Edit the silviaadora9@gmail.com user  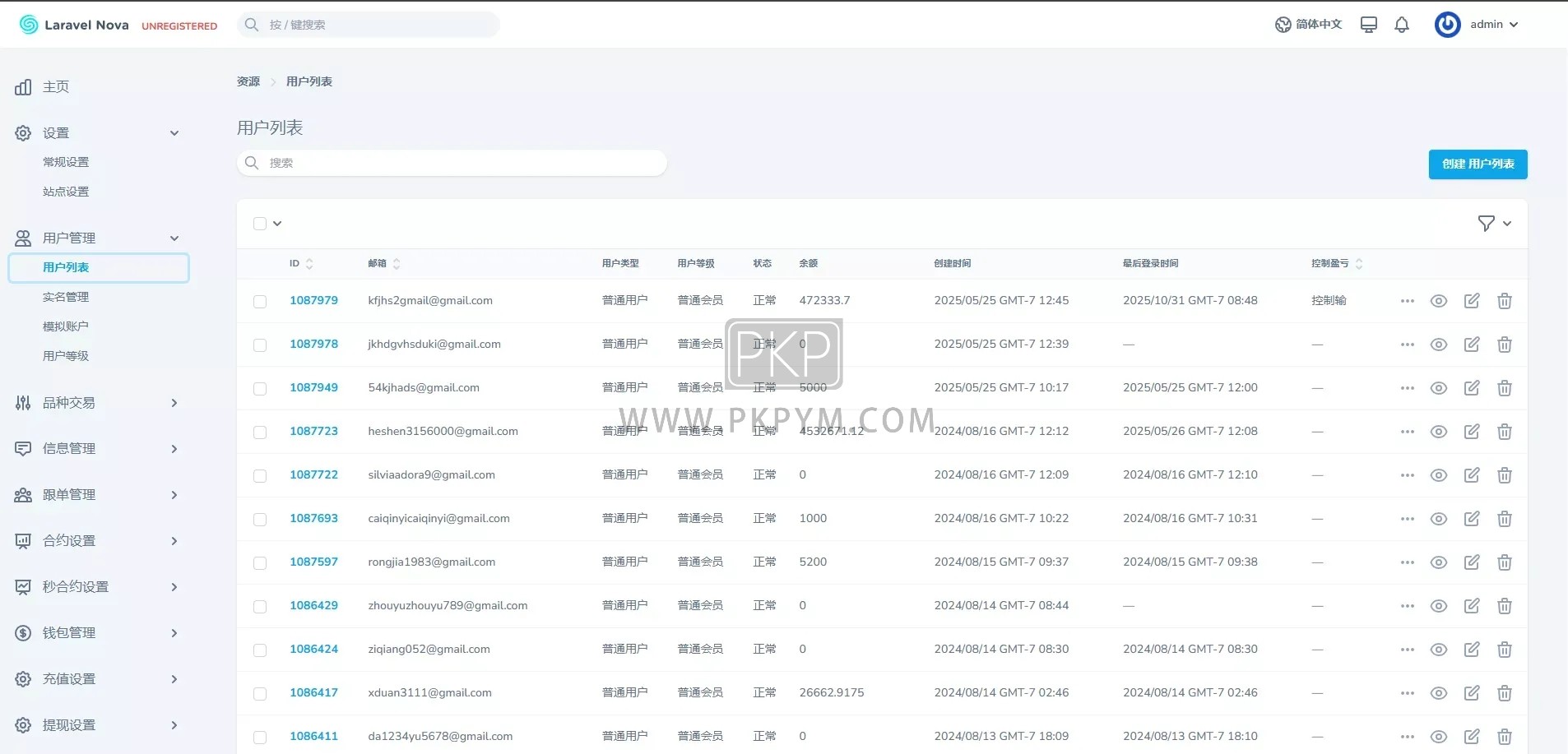pyautogui.click(x=1472, y=475)
